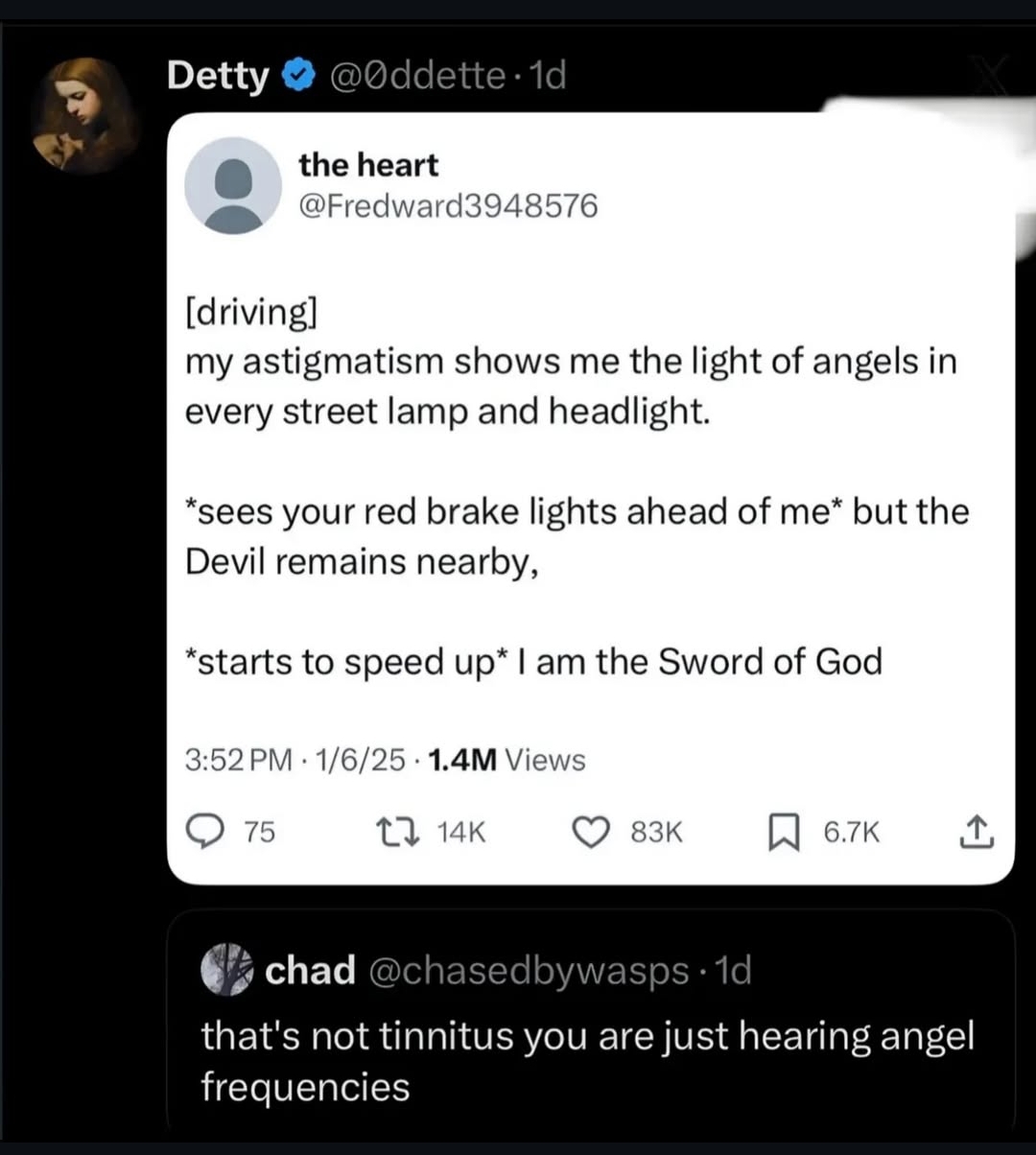Click Detty's blue verified badge

[x=297, y=75]
